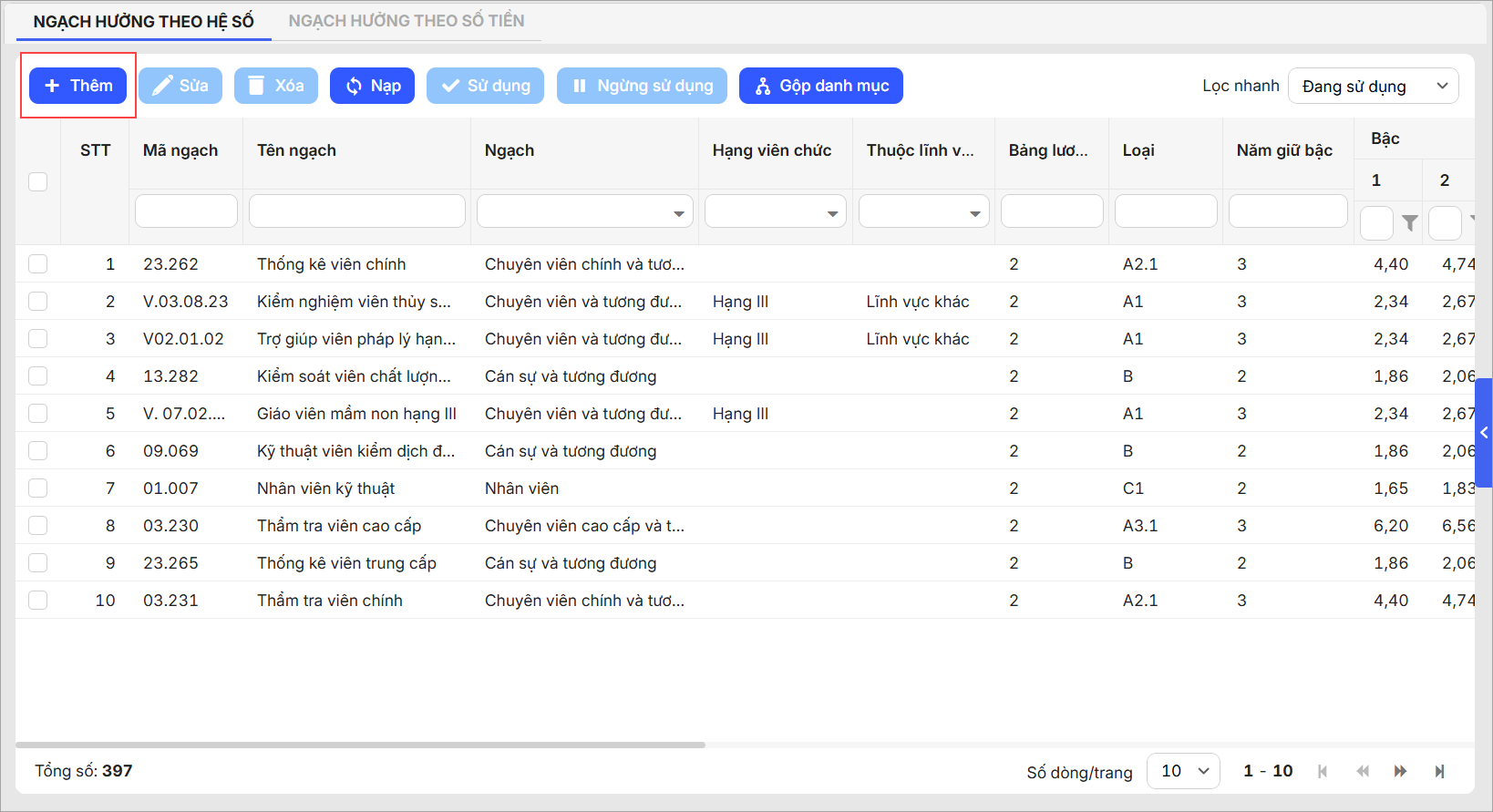
Task: Click the Sửa pencil edit button
Action: tap(180, 86)
